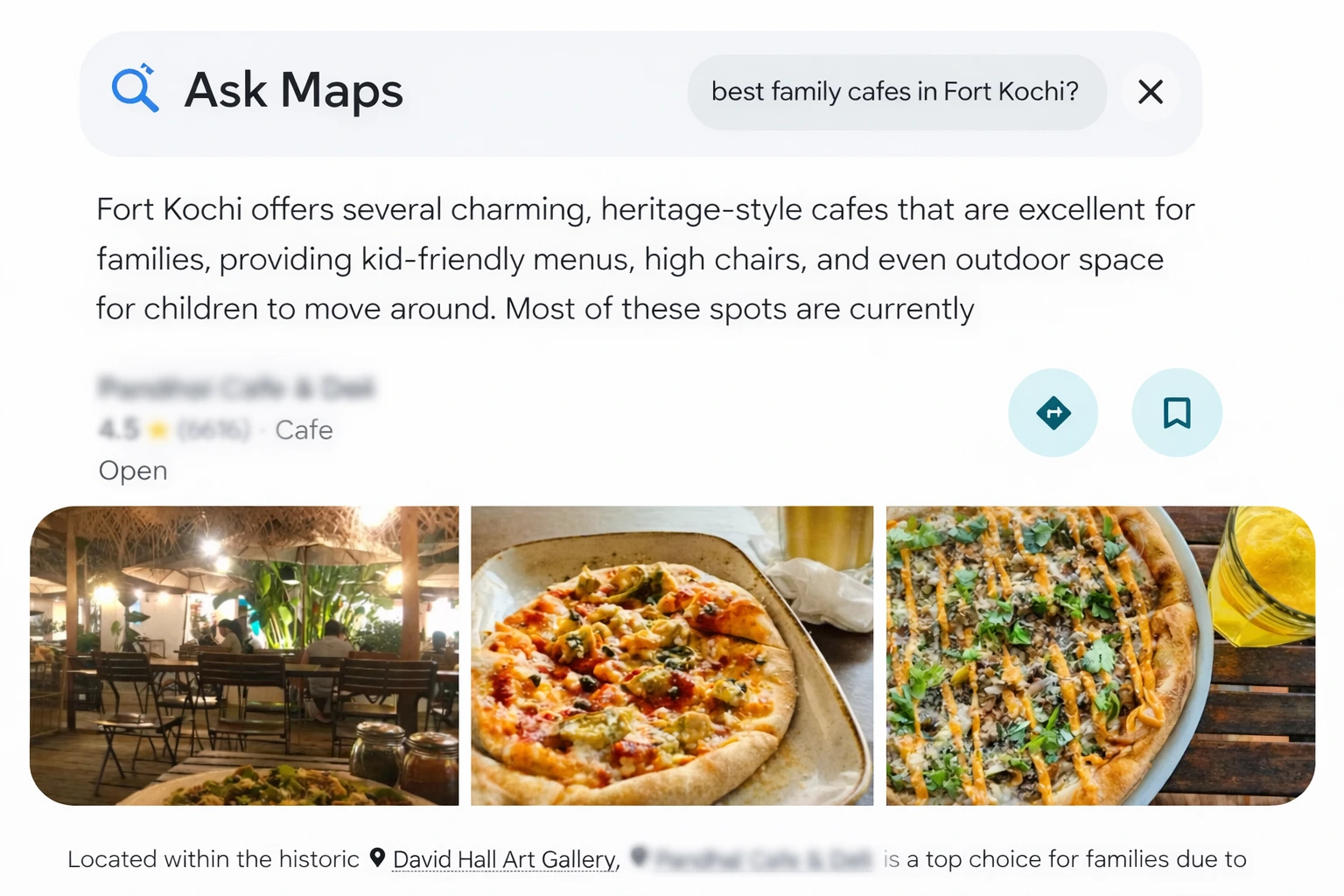Edit the 'best family cafes in Fort Kochi?' query
This screenshot has width=1344, height=896.
coord(894,92)
